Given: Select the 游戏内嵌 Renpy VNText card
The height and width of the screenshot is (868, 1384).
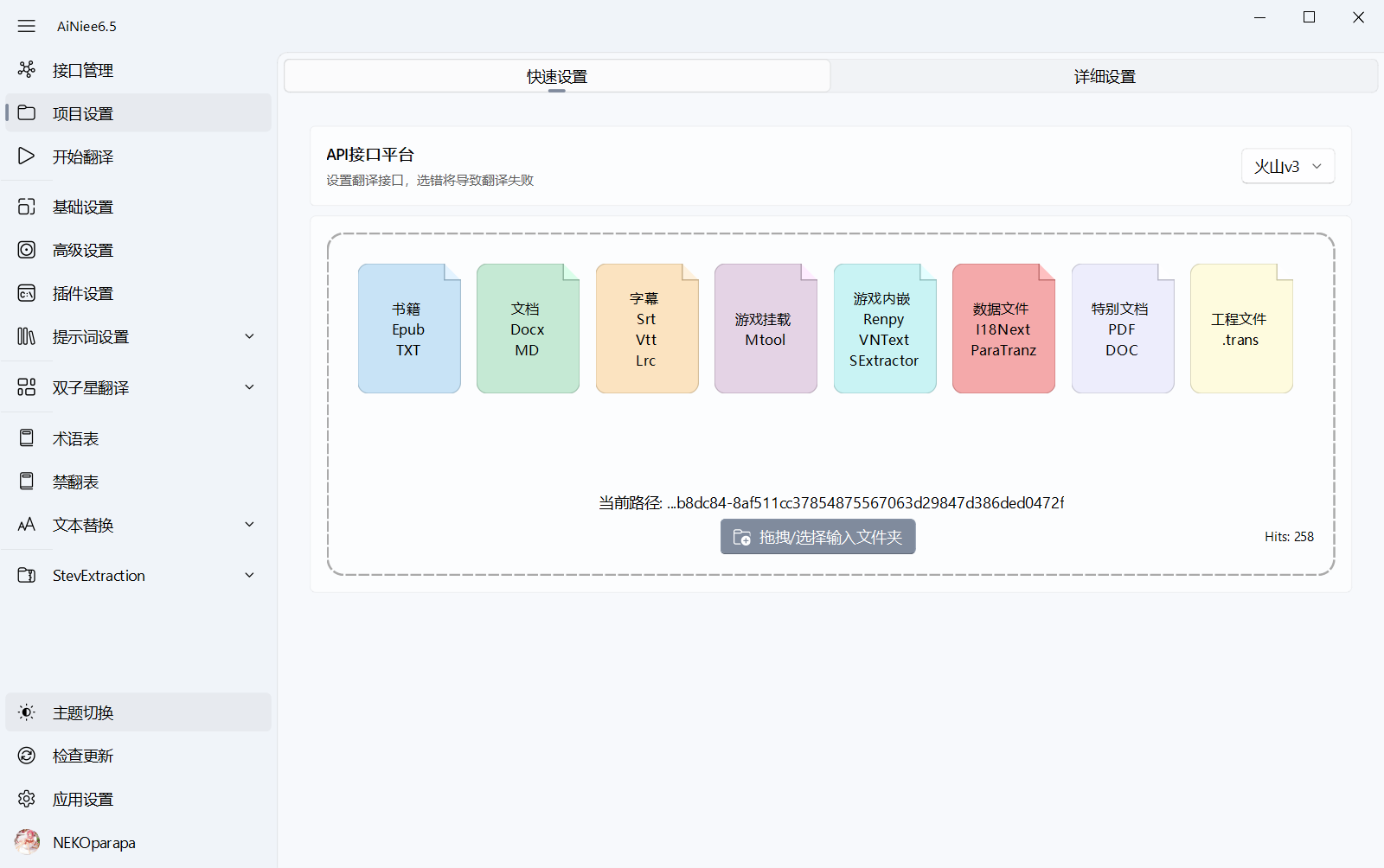Looking at the screenshot, I should click(885, 329).
